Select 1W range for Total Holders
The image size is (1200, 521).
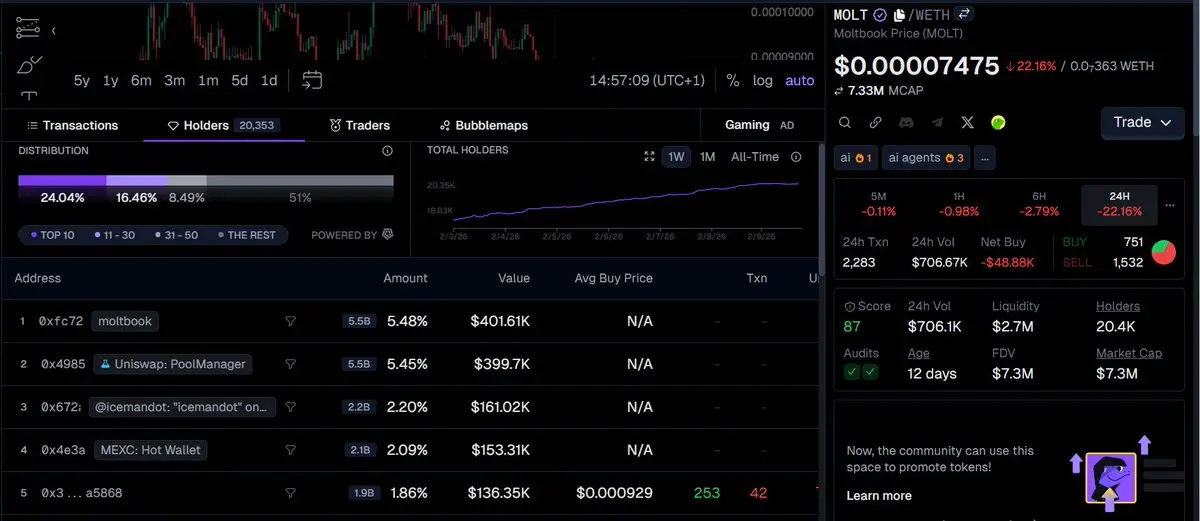(x=677, y=157)
